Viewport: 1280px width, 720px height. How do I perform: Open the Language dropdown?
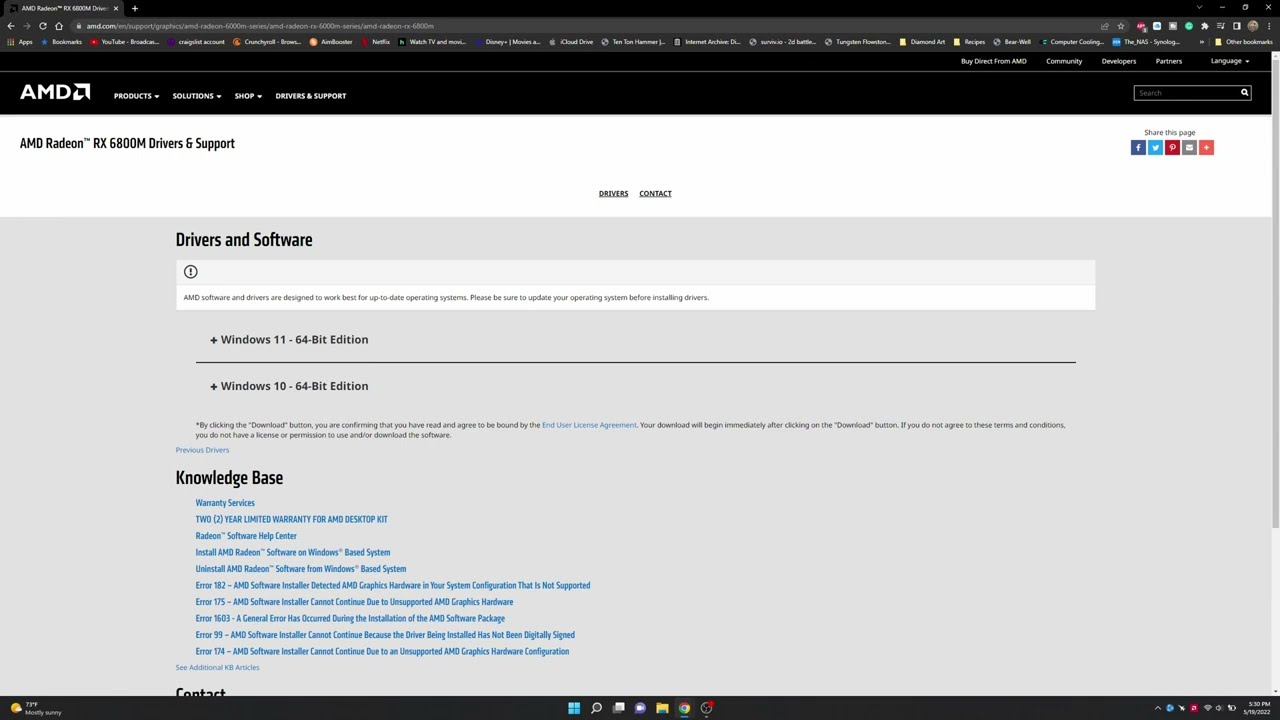(1229, 61)
